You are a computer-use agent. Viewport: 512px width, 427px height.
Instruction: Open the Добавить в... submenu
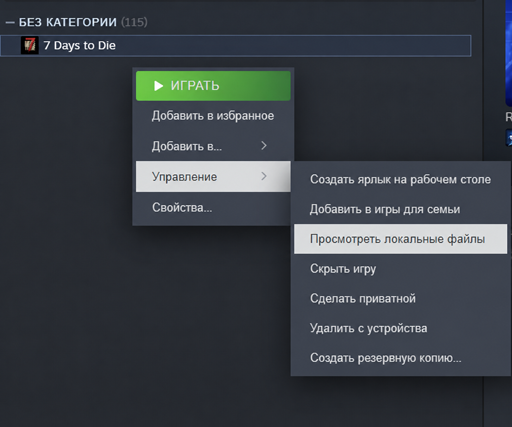[213, 146]
